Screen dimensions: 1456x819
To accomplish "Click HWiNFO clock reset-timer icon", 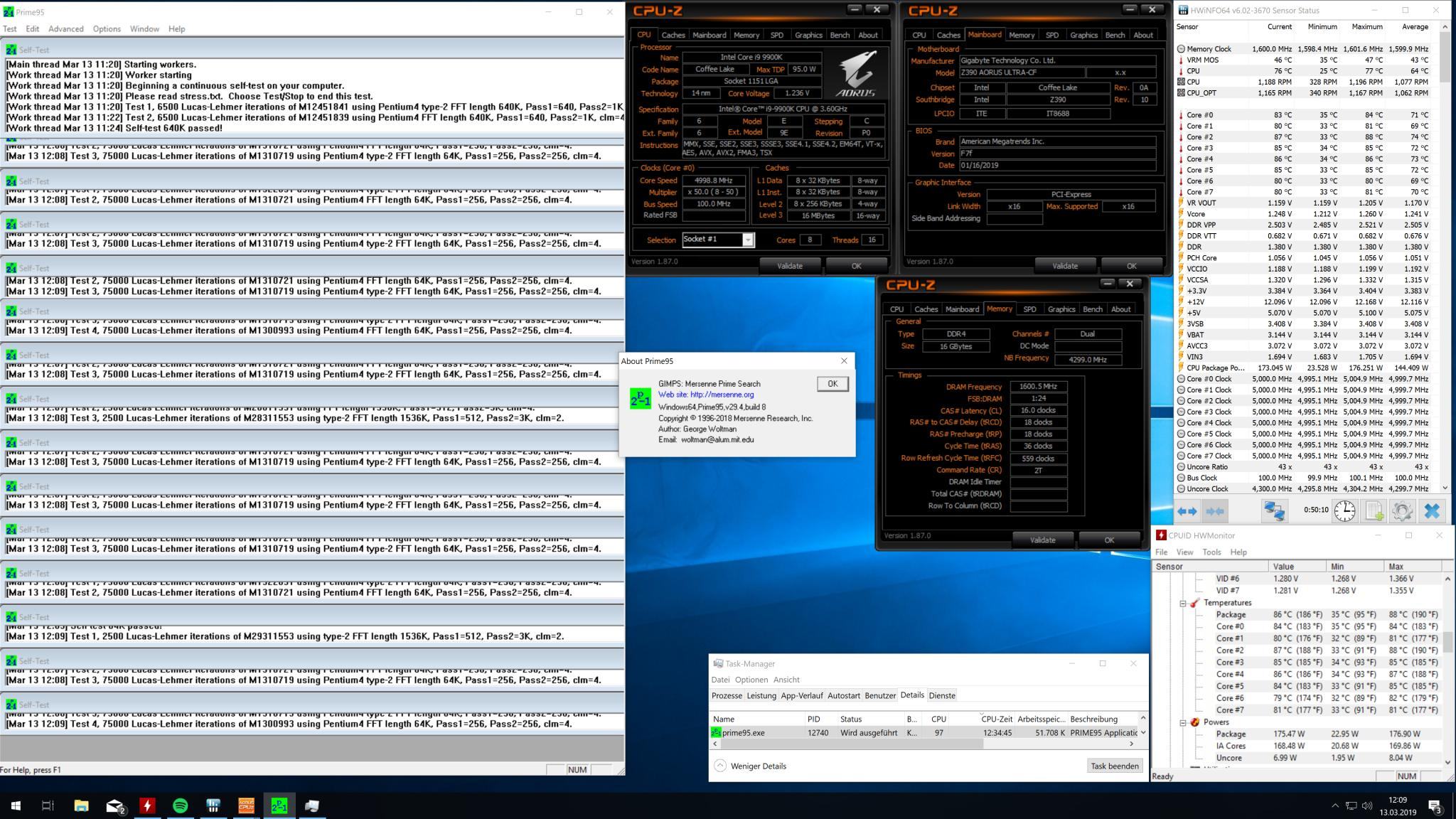I will pos(1344,511).
